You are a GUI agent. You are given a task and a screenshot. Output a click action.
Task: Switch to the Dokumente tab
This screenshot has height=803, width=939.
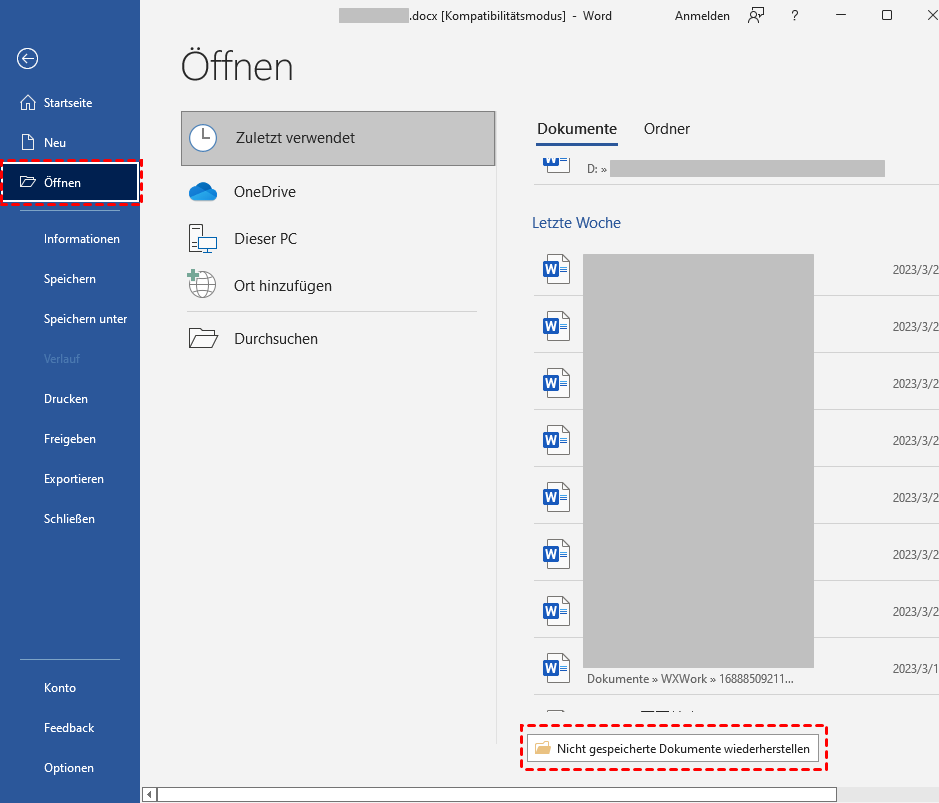tap(577, 129)
